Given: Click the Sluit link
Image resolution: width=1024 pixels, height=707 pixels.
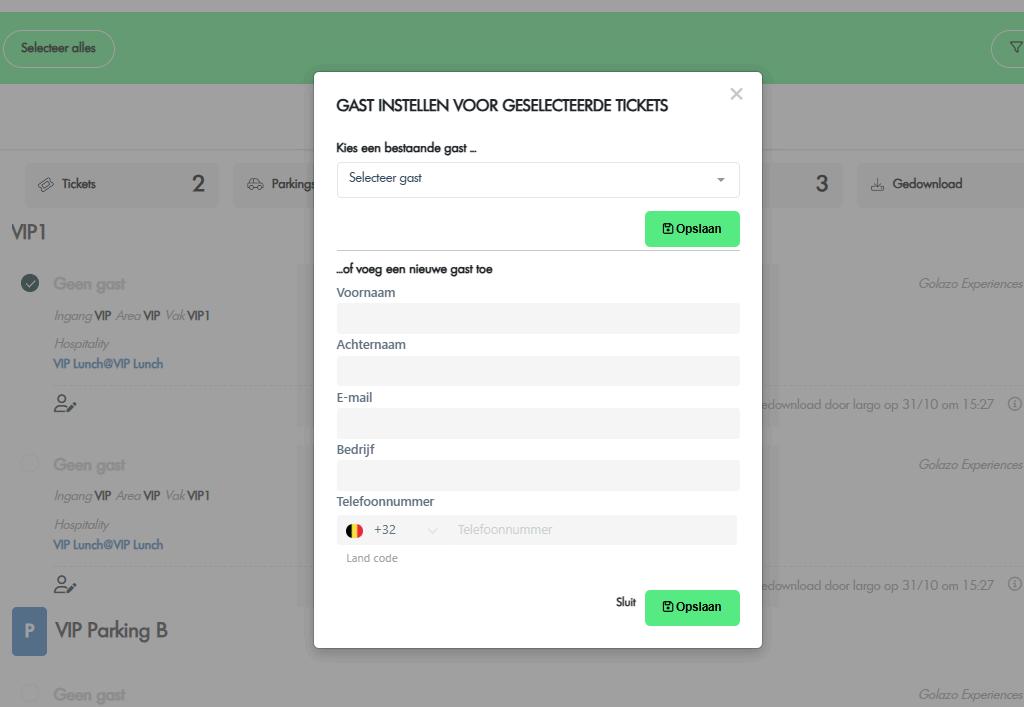Looking at the screenshot, I should click(626, 602).
